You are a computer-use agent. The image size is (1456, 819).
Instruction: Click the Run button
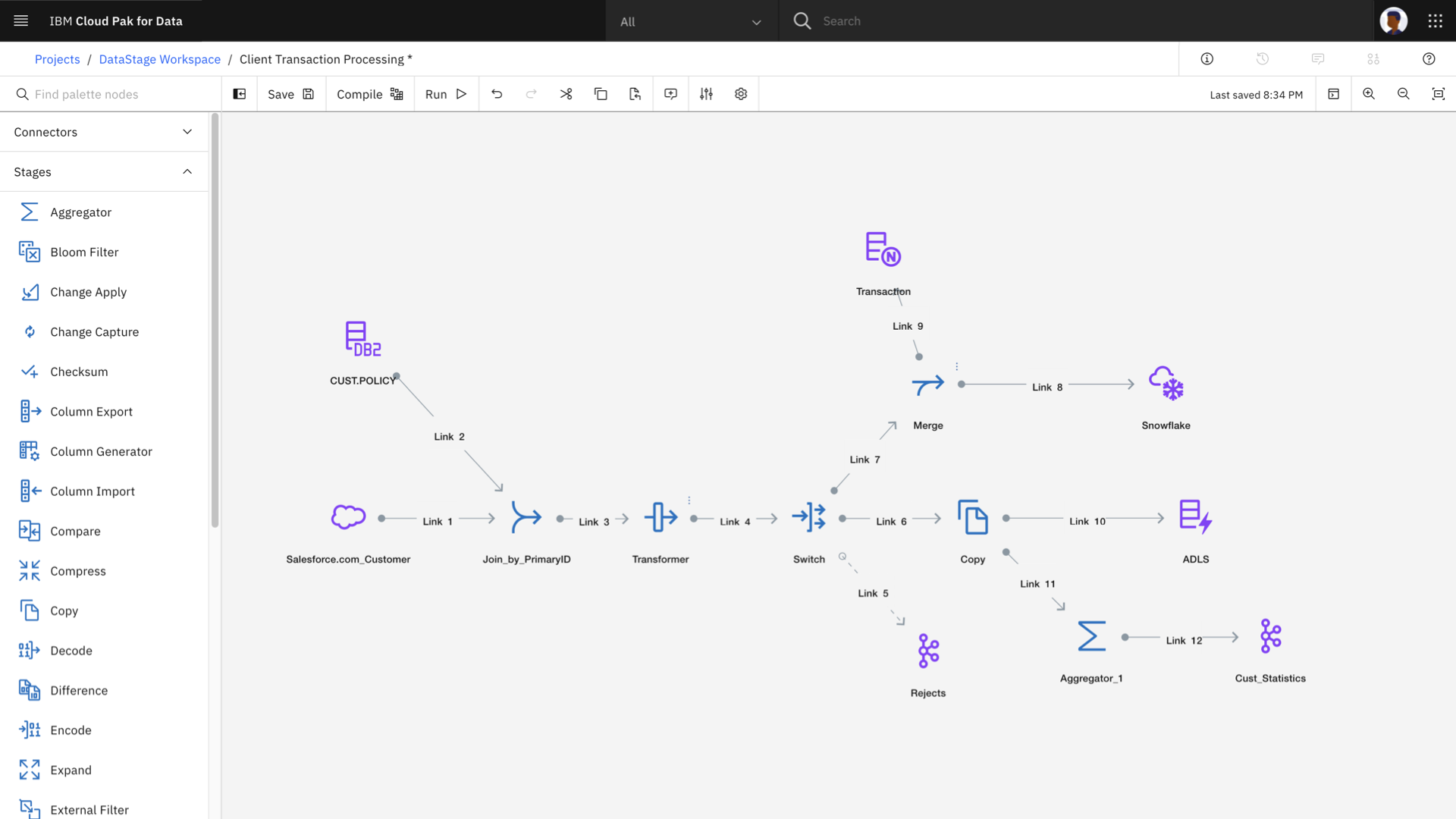click(x=446, y=94)
